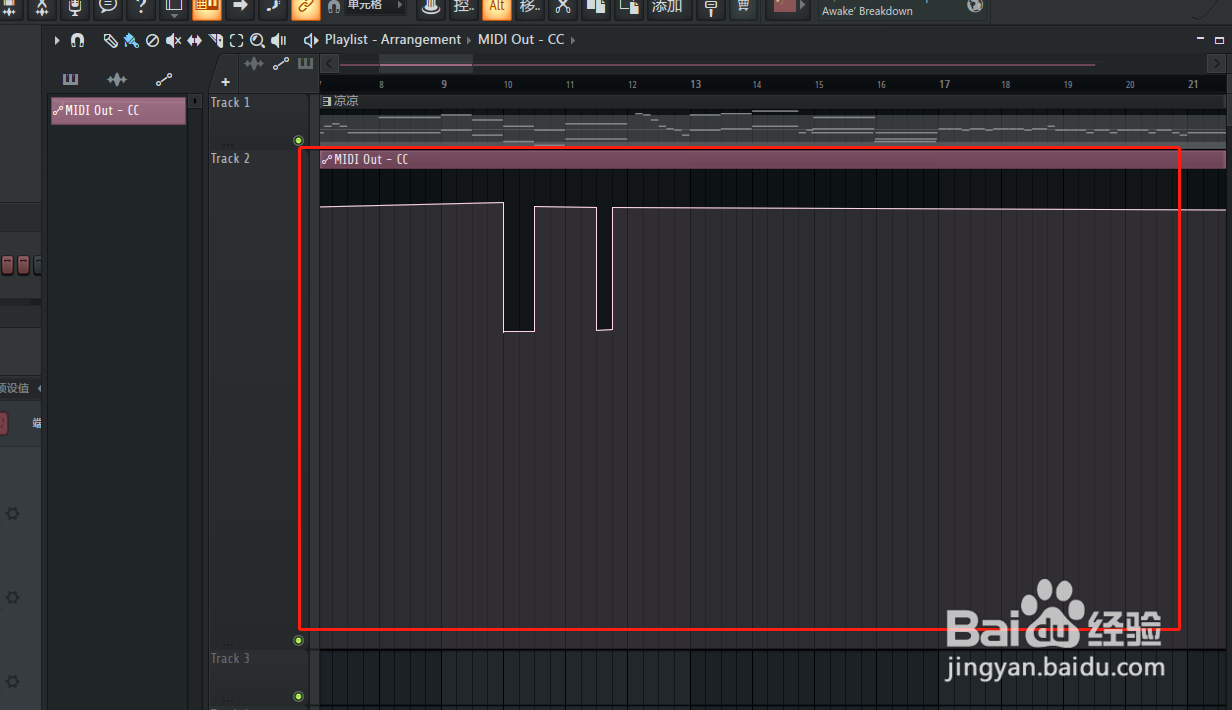
Task: Click bar 21 on the timeline ruler
Action: coord(1193,85)
